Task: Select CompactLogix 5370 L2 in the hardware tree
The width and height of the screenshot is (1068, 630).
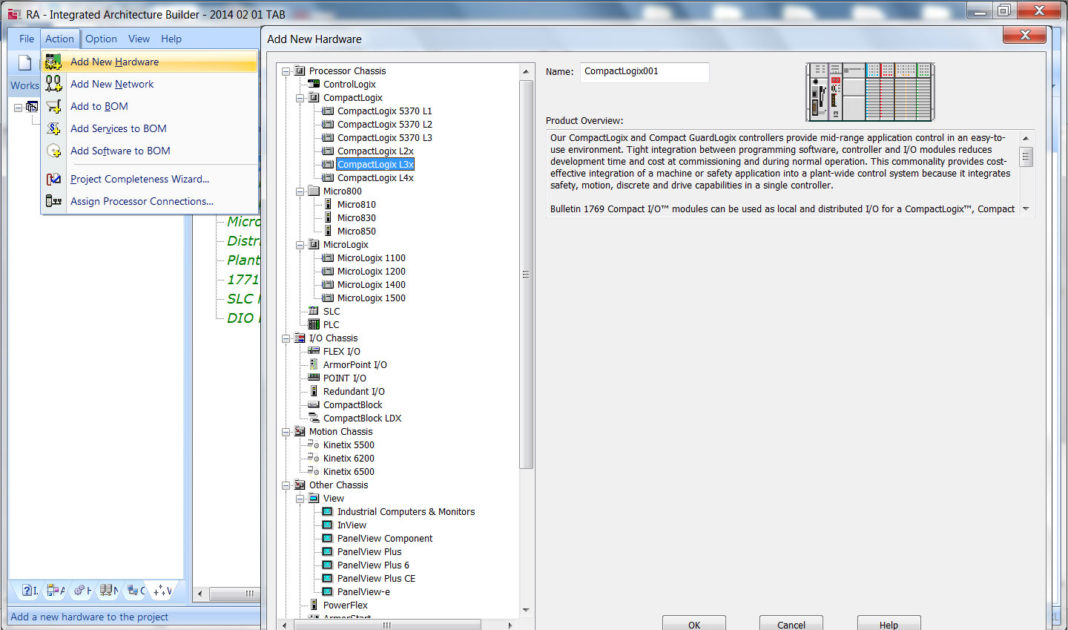Action: (385, 124)
